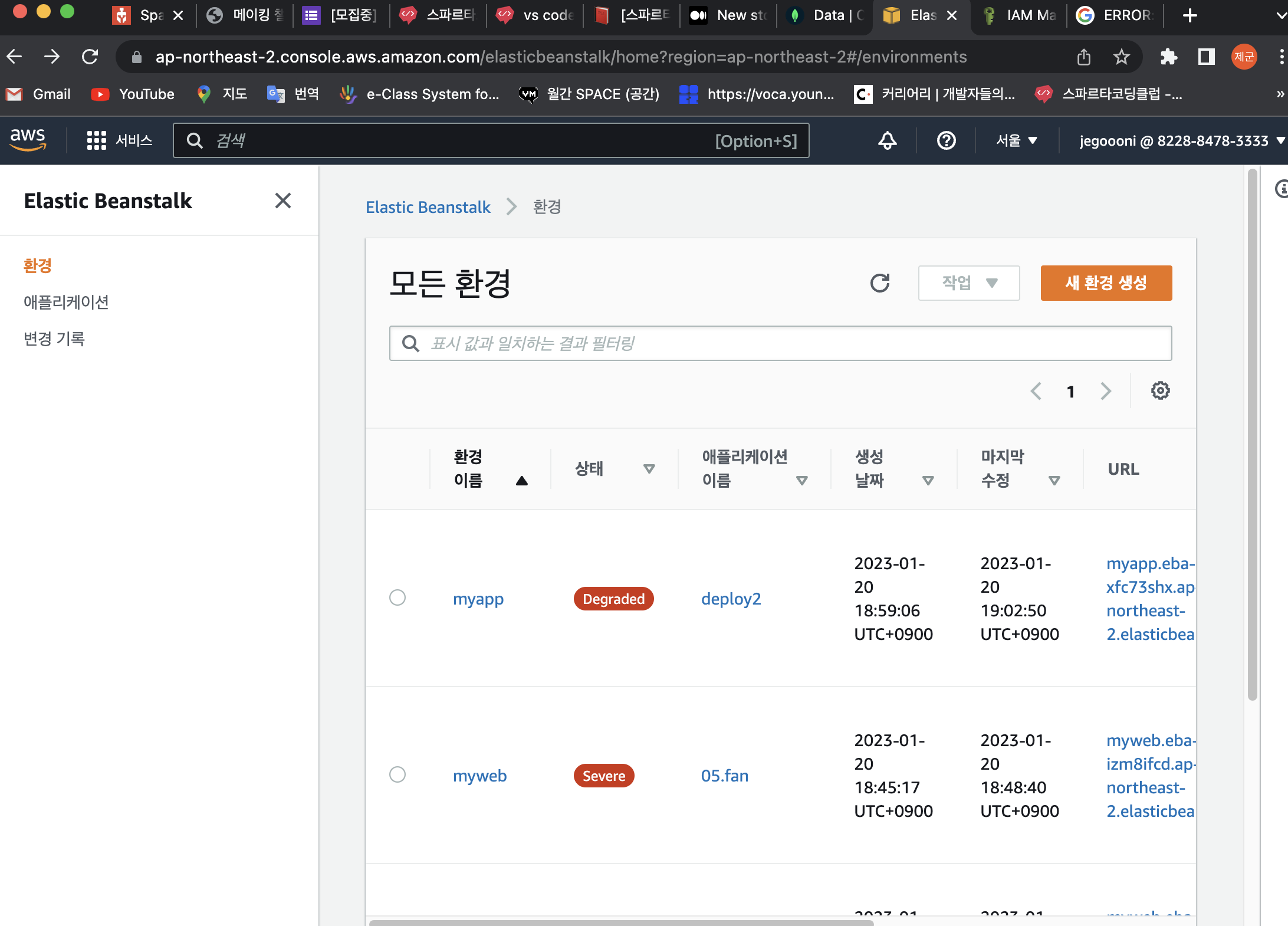The image size is (1288, 926).
Task: Open YouTube bookmark
Action: (x=133, y=94)
